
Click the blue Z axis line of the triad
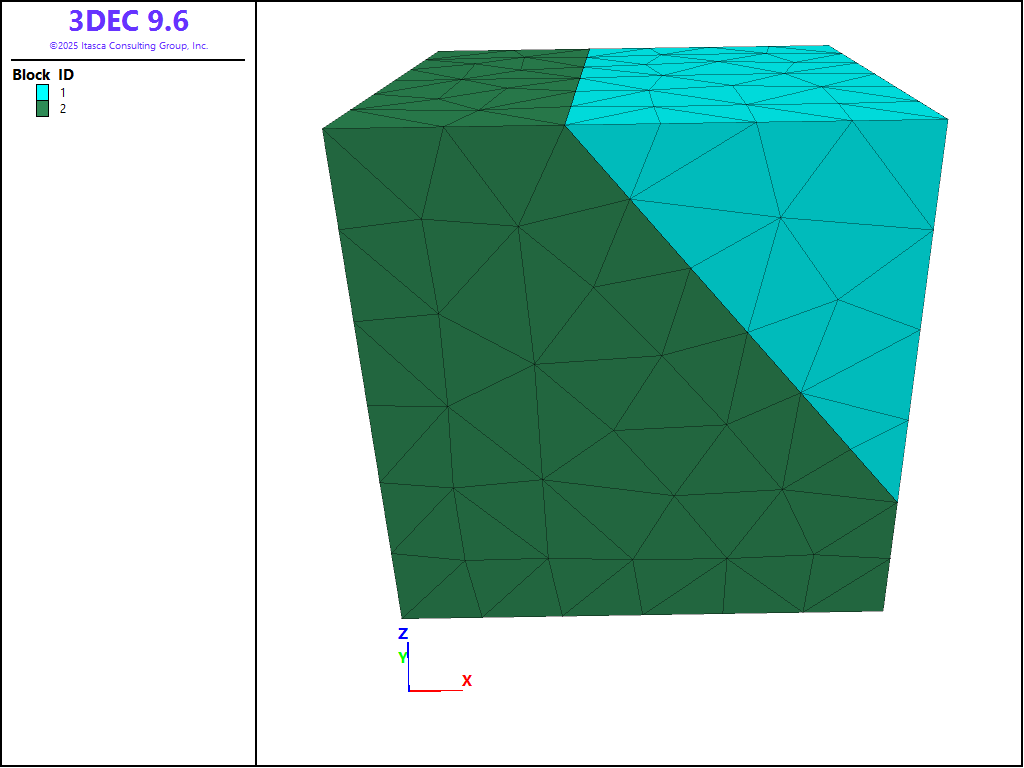pos(408,665)
